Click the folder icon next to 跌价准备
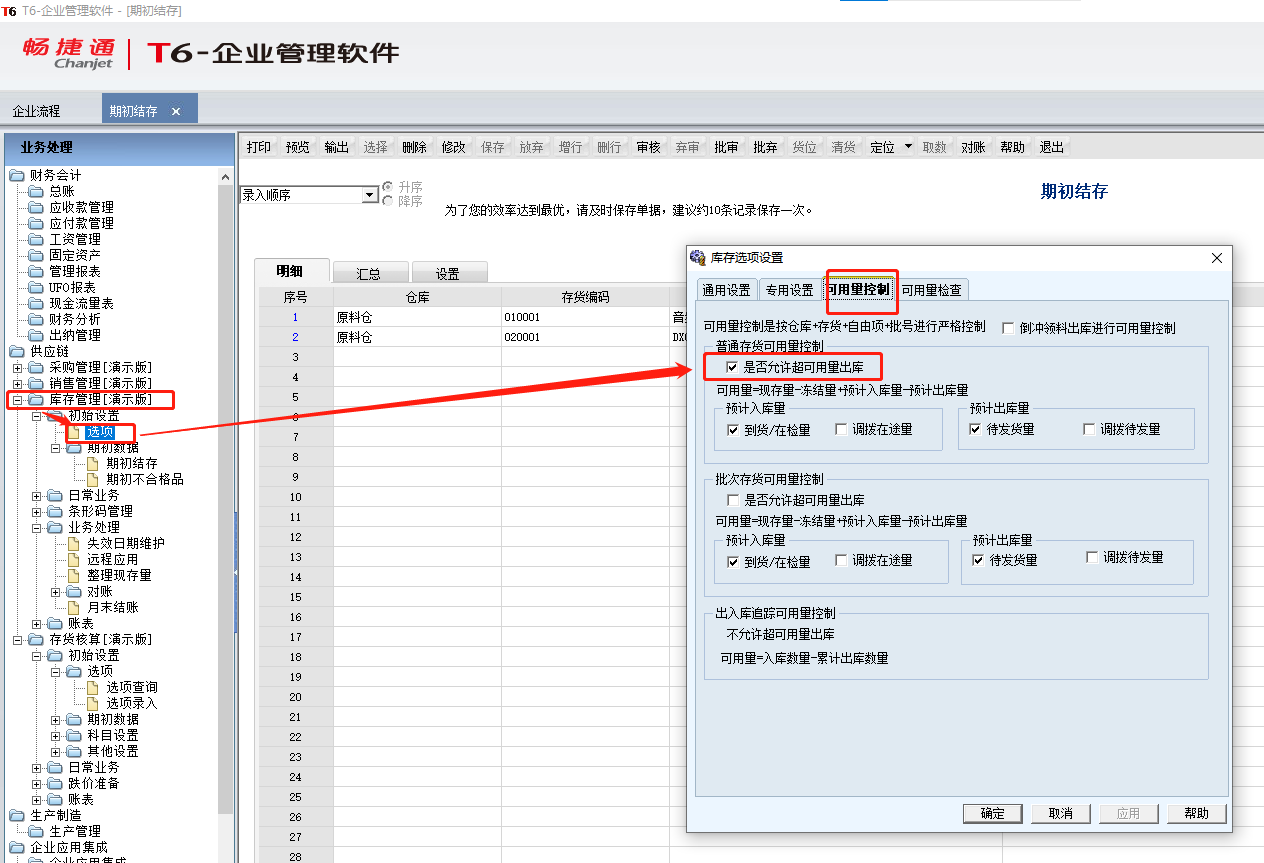This screenshot has width=1264, height=863. pos(55,783)
